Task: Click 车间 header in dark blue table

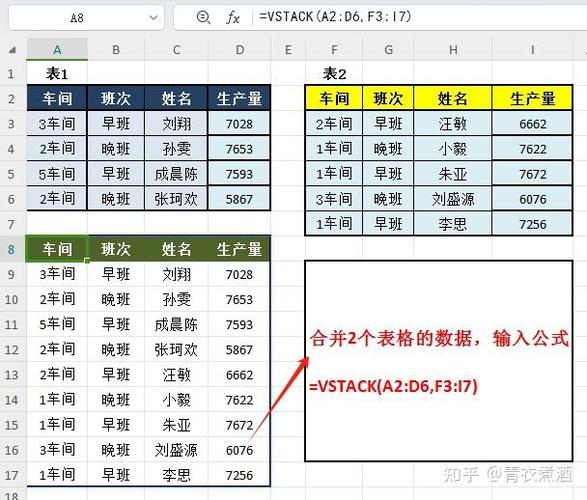Action: (57, 98)
